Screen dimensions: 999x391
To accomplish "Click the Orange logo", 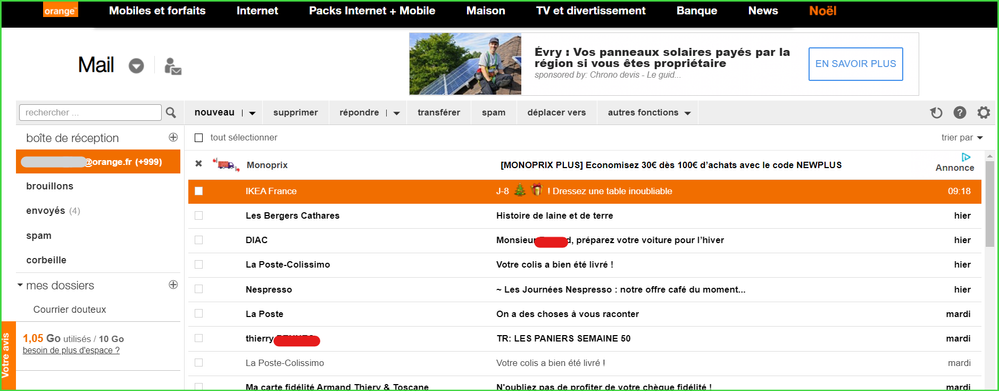I will 61,10.
